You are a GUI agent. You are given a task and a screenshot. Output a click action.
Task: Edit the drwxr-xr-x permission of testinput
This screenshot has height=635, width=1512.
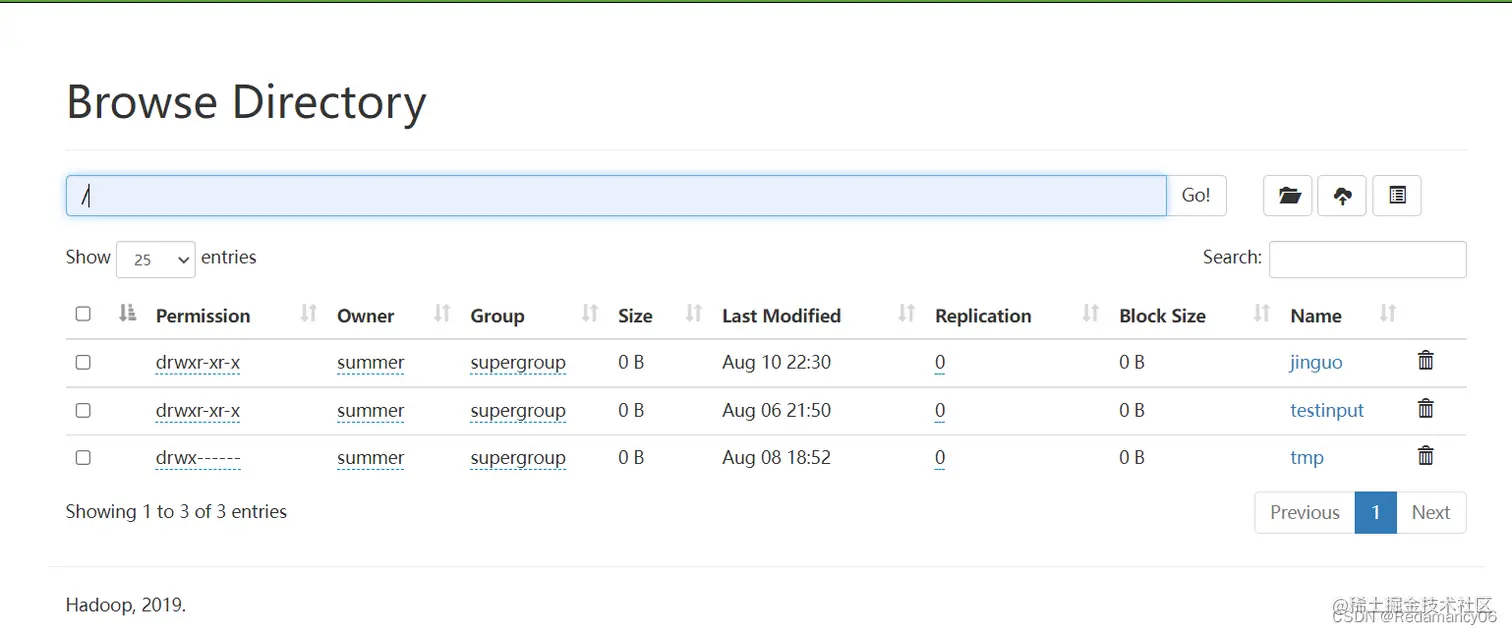pos(198,410)
